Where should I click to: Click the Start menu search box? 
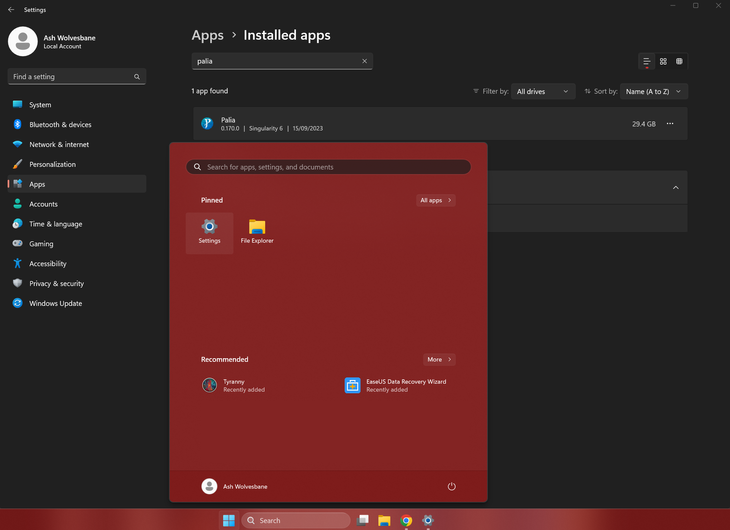click(x=328, y=167)
